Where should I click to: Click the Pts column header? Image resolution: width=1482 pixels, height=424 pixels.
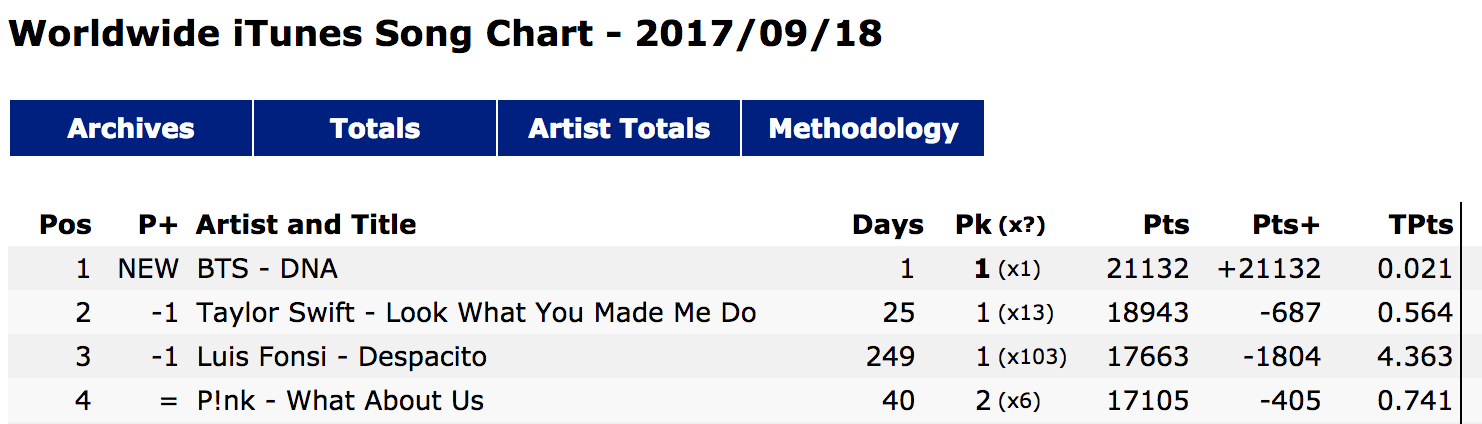[1167, 225]
